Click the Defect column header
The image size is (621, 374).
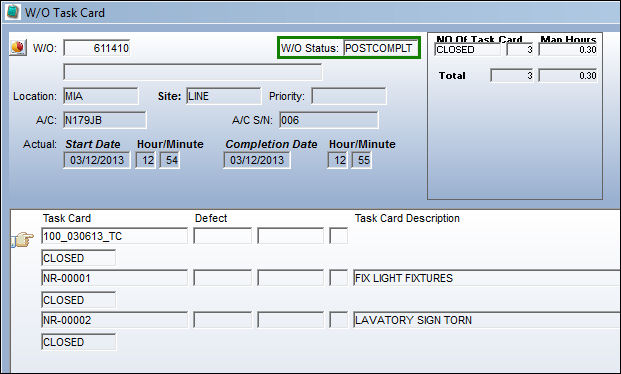tap(211, 218)
